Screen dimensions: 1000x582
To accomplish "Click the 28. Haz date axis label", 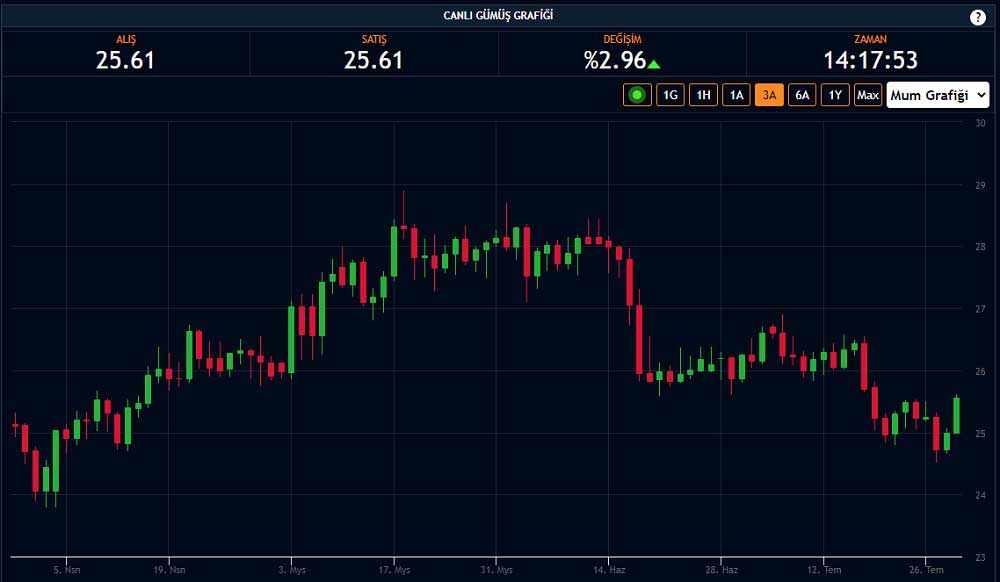I will click(721, 569).
